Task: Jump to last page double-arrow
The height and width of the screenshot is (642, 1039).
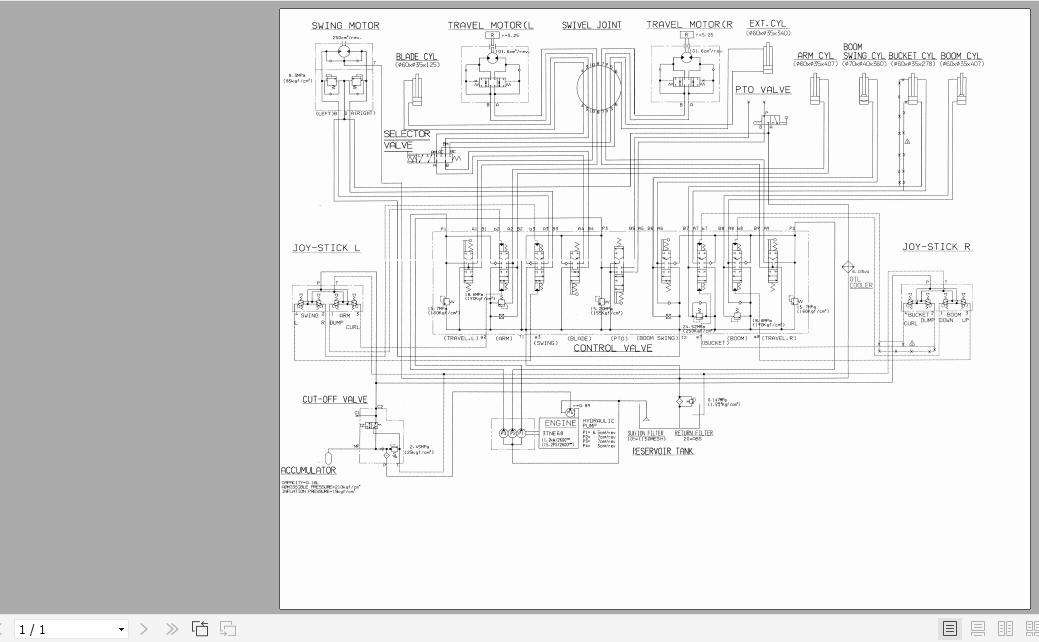Action: point(172,629)
